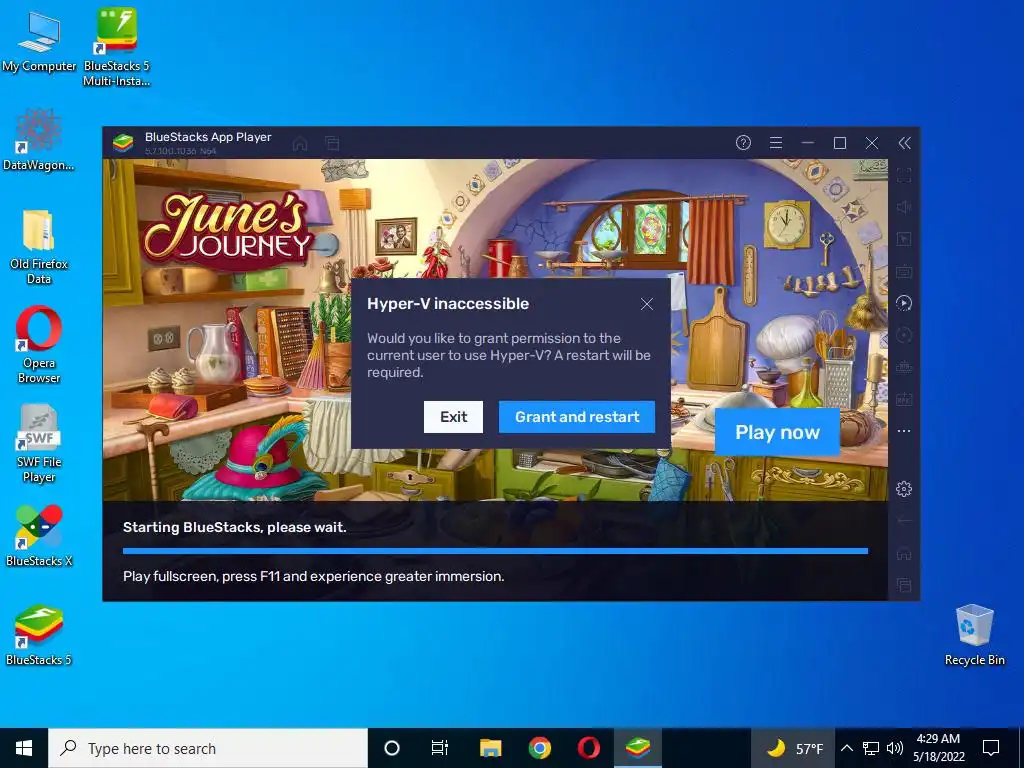The image size is (1024, 768).
Task: Click the 'BlueStacks App Player' window title
Action: [x=208, y=137]
